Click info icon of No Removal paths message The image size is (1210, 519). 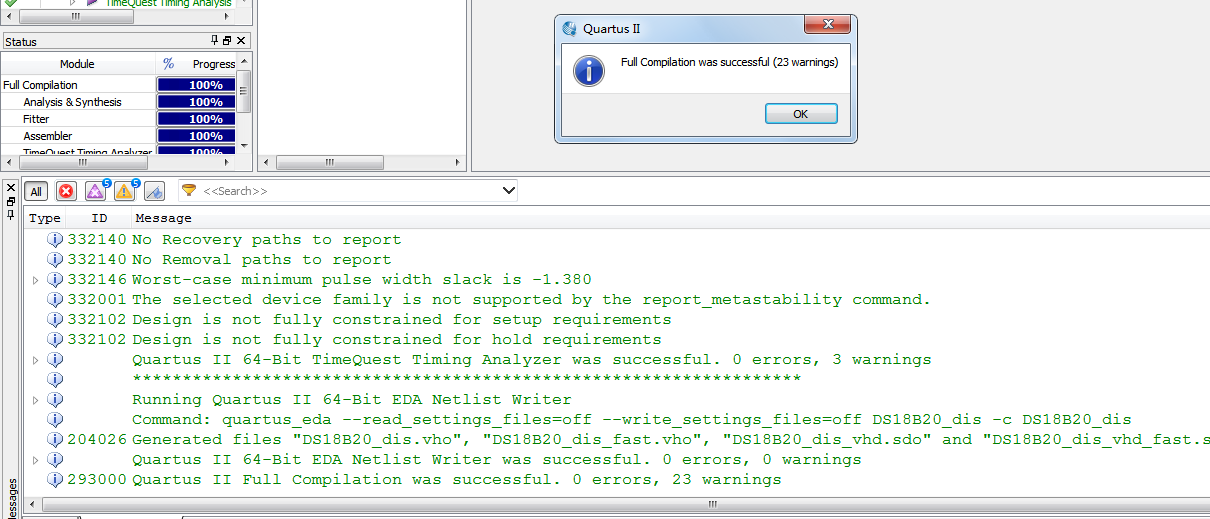pyautogui.click(x=56, y=260)
